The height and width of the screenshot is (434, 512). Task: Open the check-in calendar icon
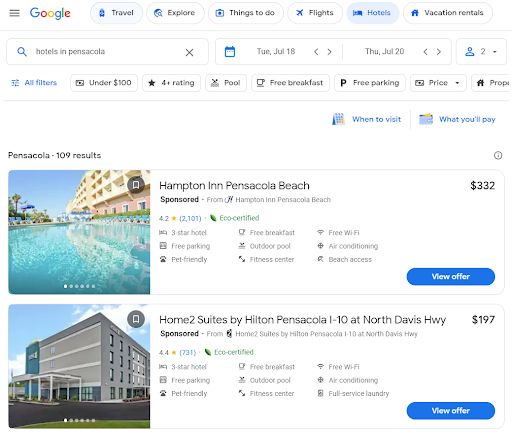tap(230, 52)
